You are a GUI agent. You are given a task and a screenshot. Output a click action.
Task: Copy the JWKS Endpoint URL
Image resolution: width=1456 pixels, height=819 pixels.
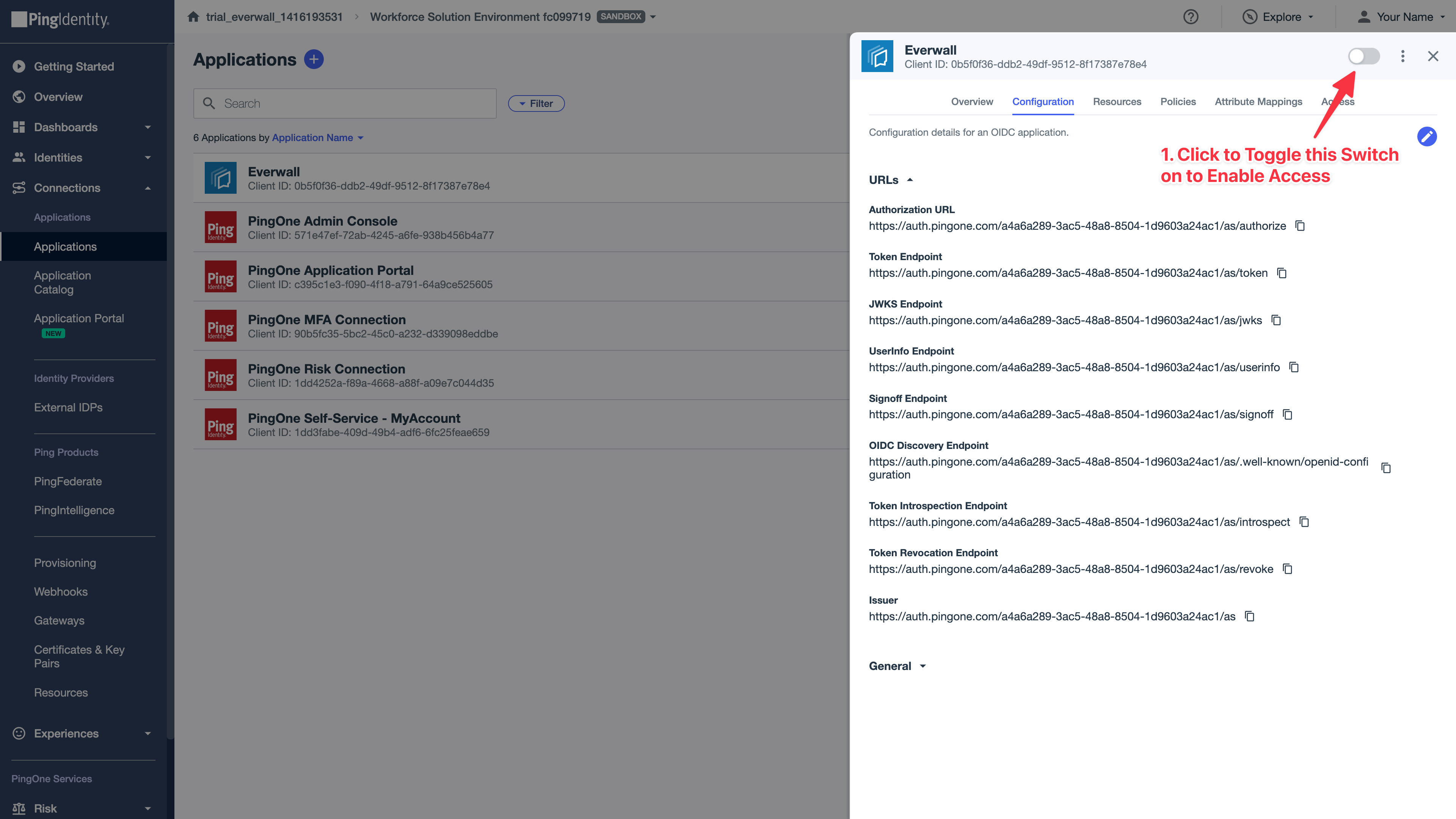1276,320
